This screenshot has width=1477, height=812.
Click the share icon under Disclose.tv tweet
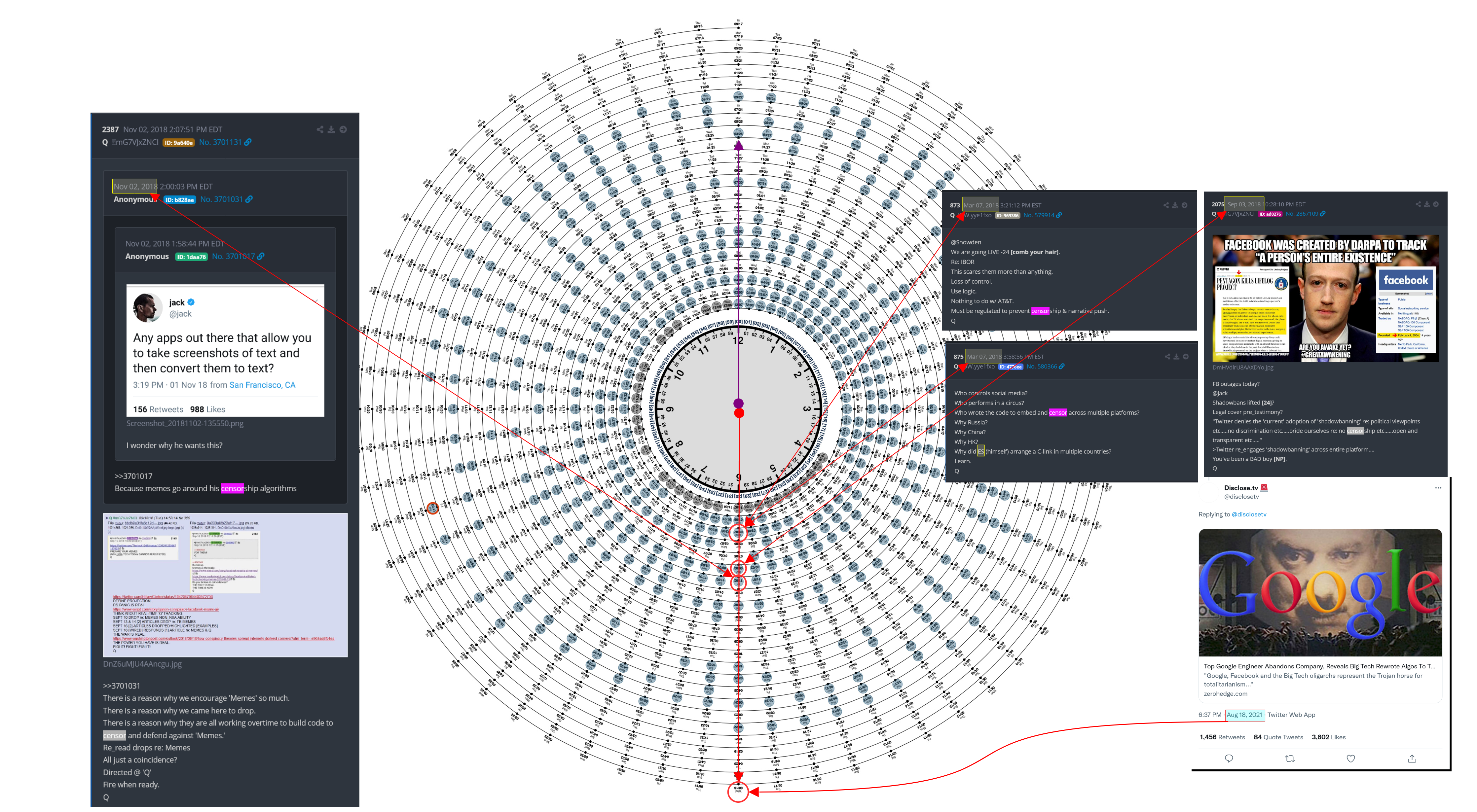click(x=1412, y=758)
